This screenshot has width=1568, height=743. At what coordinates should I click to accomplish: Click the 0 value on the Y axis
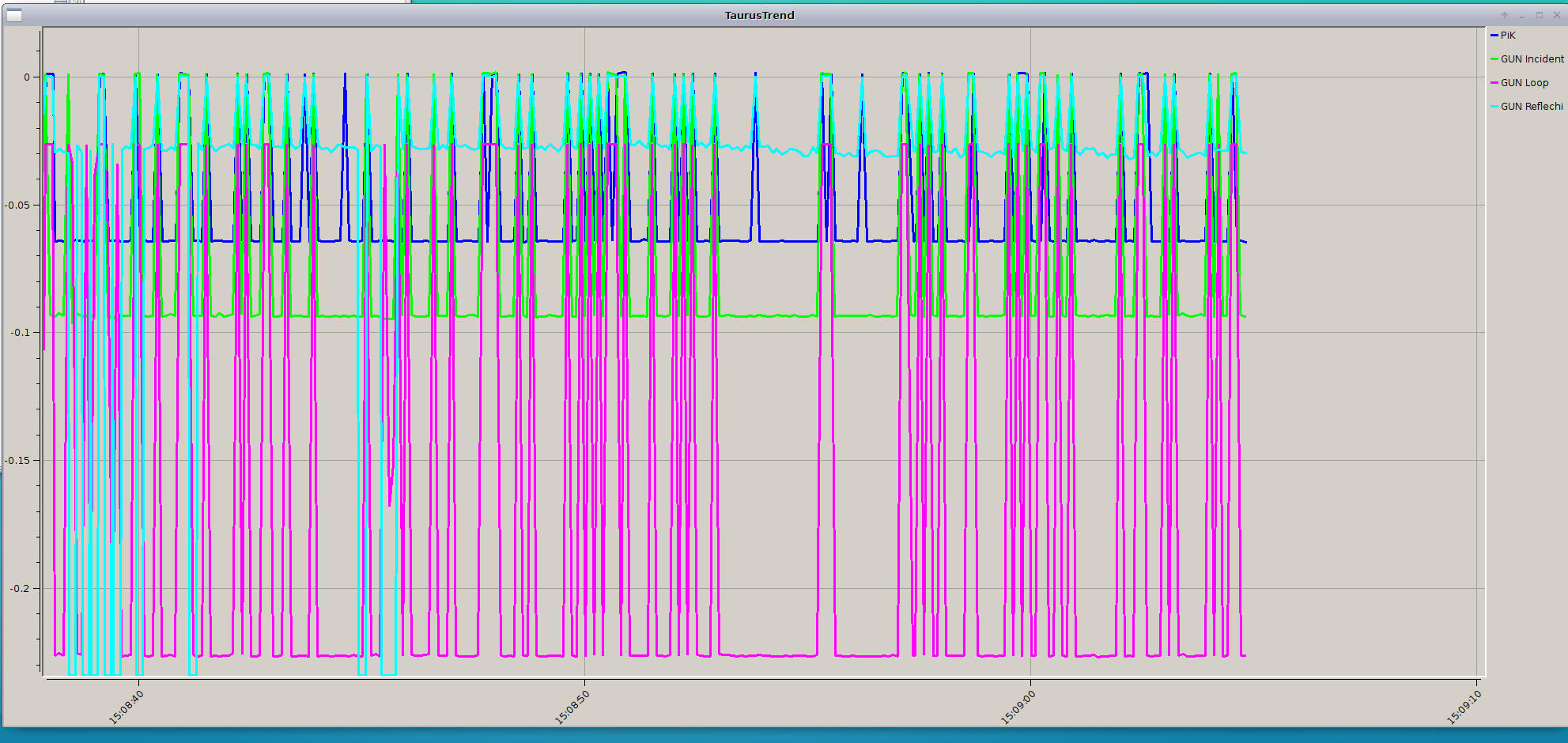click(27, 77)
